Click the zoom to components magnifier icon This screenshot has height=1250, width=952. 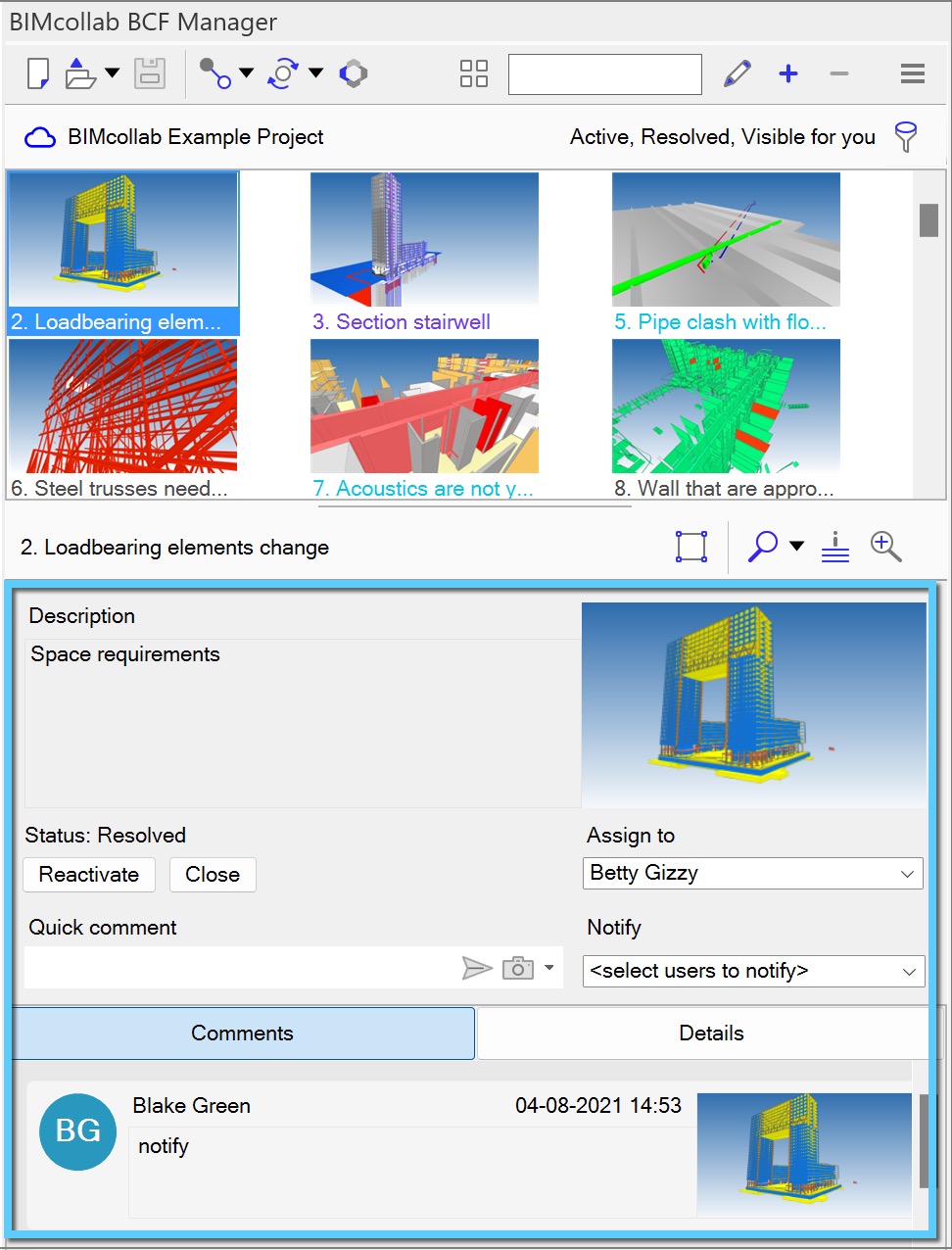click(x=762, y=547)
